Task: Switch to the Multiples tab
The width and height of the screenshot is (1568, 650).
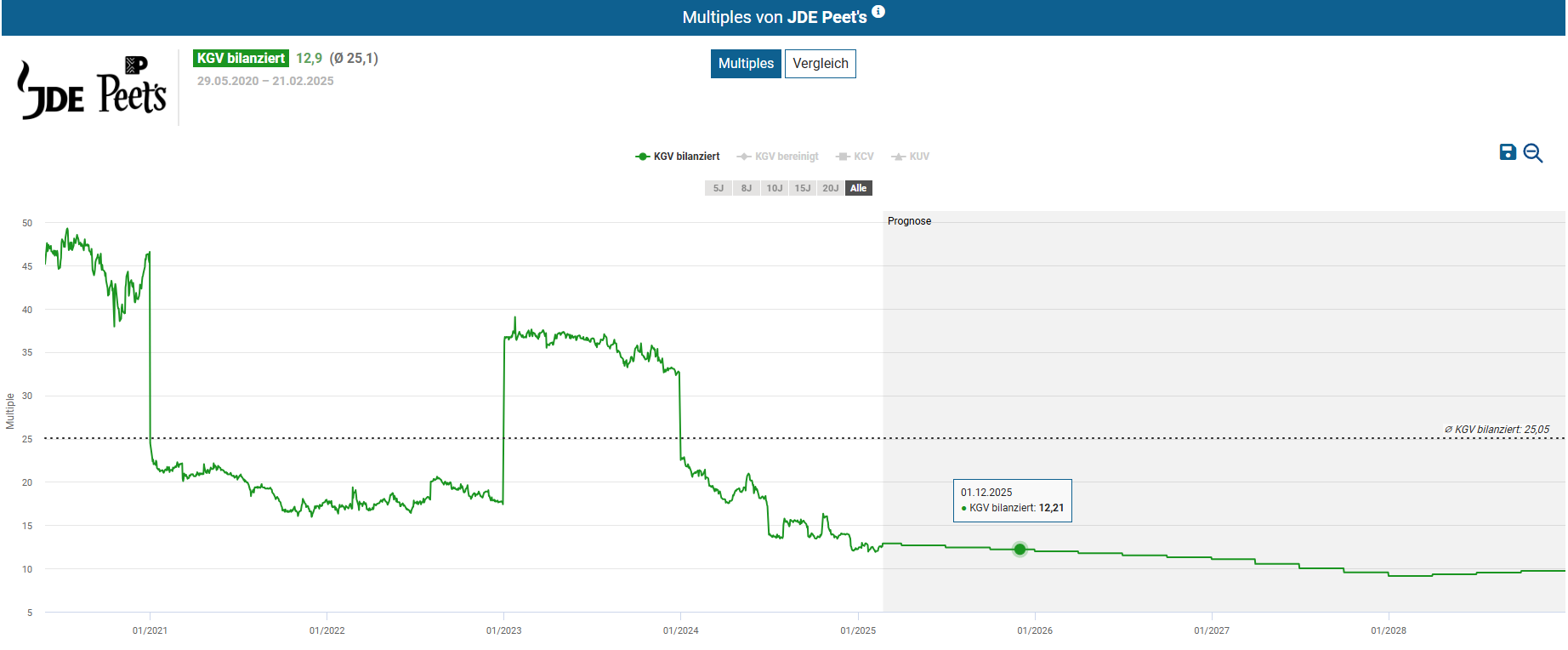Action: pyautogui.click(x=746, y=64)
